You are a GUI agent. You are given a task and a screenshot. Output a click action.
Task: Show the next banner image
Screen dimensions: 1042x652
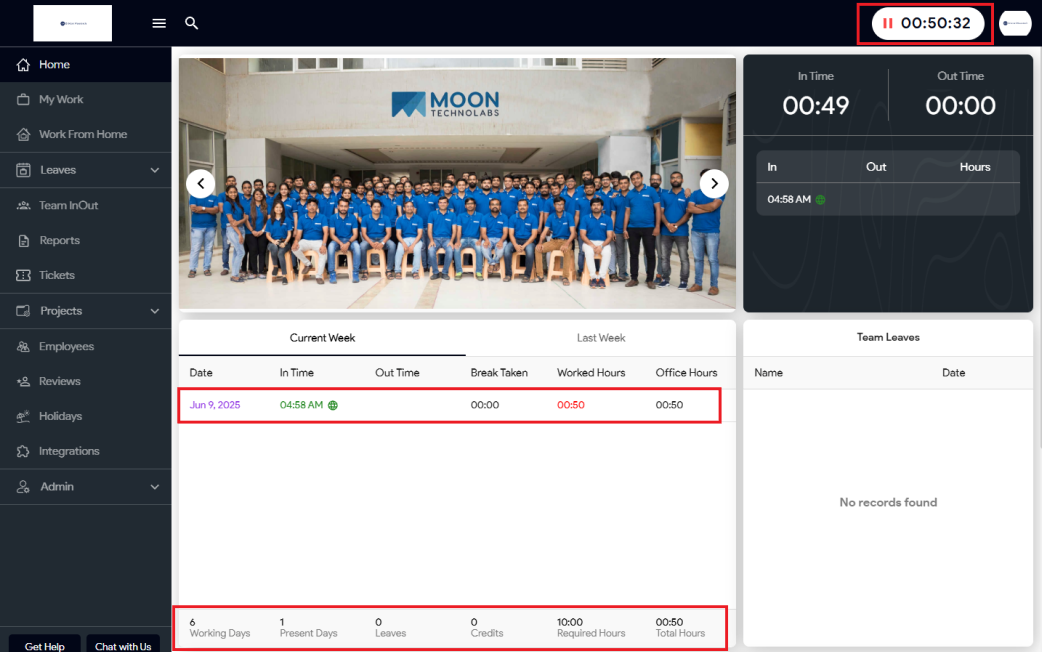713,183
